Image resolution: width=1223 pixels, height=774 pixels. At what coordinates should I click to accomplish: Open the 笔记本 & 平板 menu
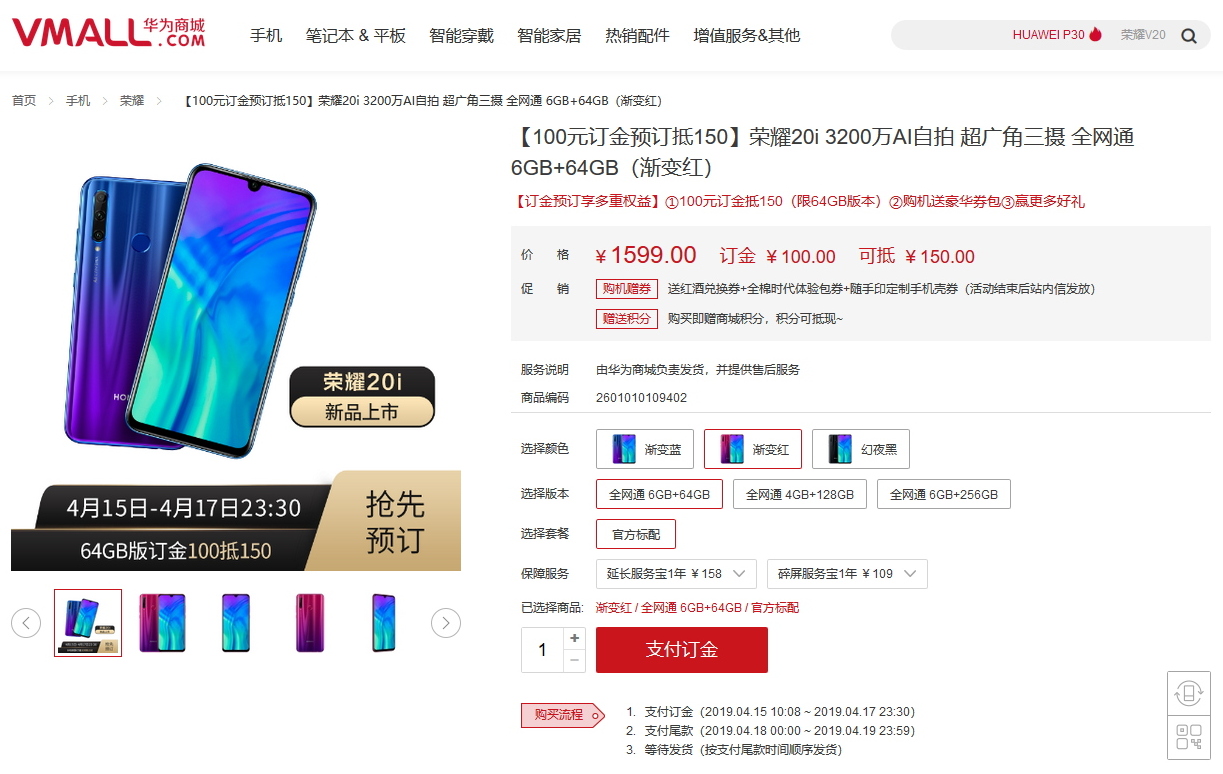tap(356, 35)
